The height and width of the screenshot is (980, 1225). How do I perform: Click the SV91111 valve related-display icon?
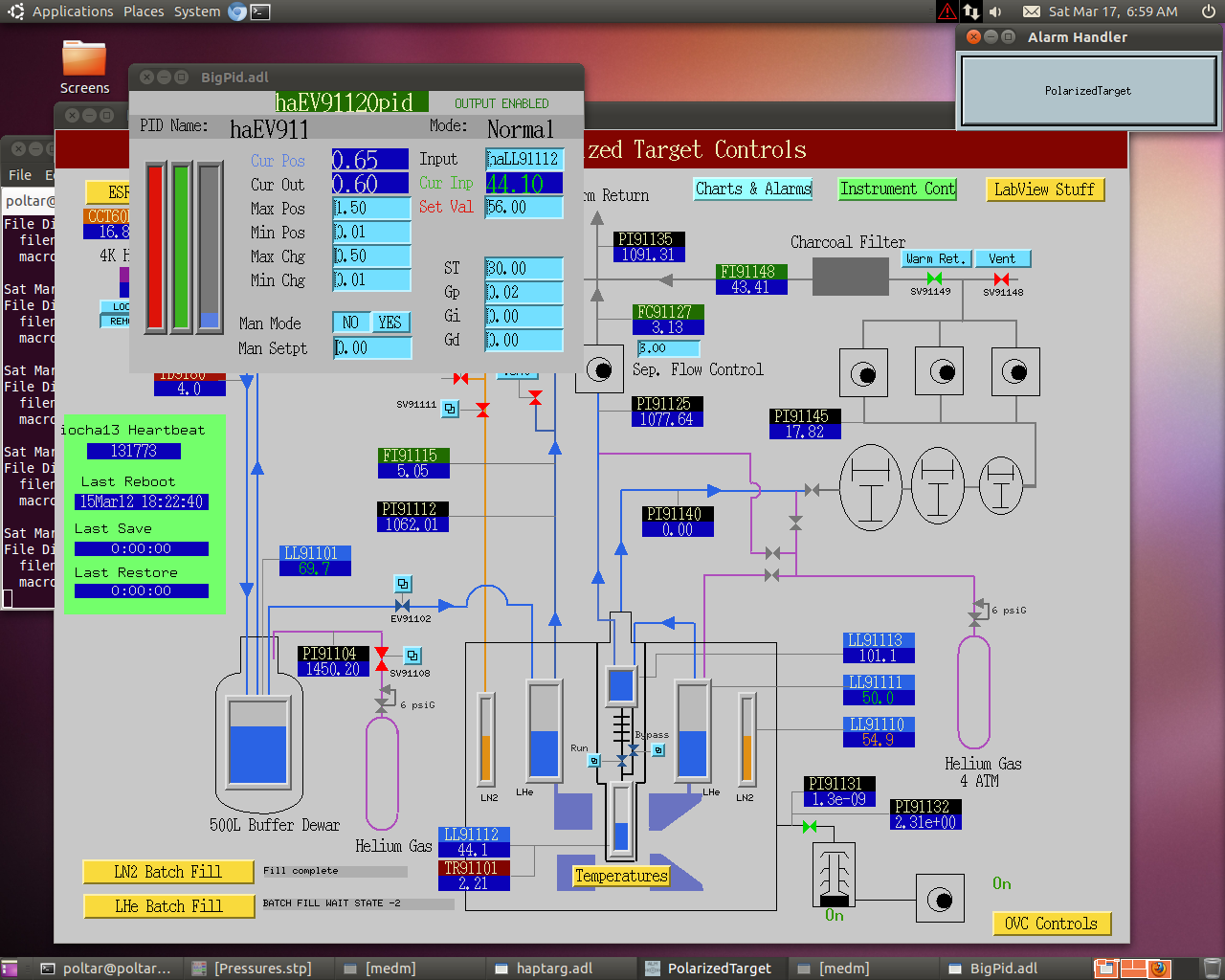450,409
